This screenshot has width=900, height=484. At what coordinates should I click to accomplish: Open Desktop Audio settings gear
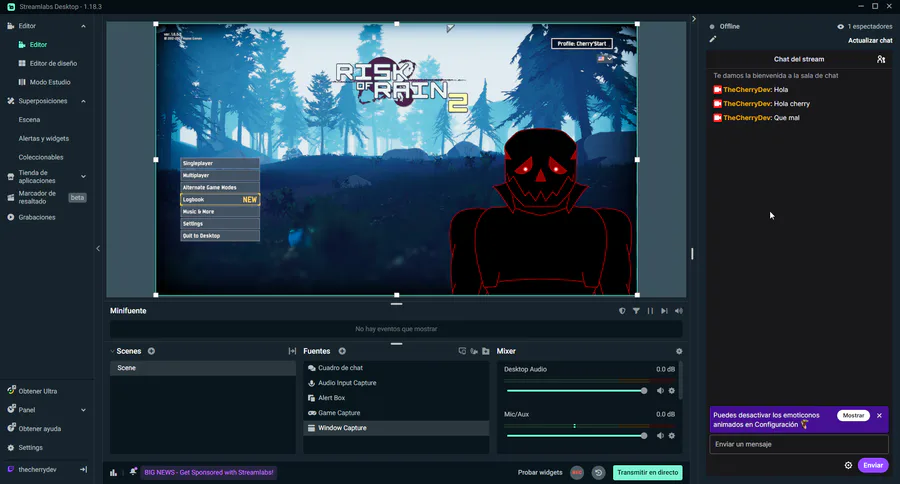(672, 390)
